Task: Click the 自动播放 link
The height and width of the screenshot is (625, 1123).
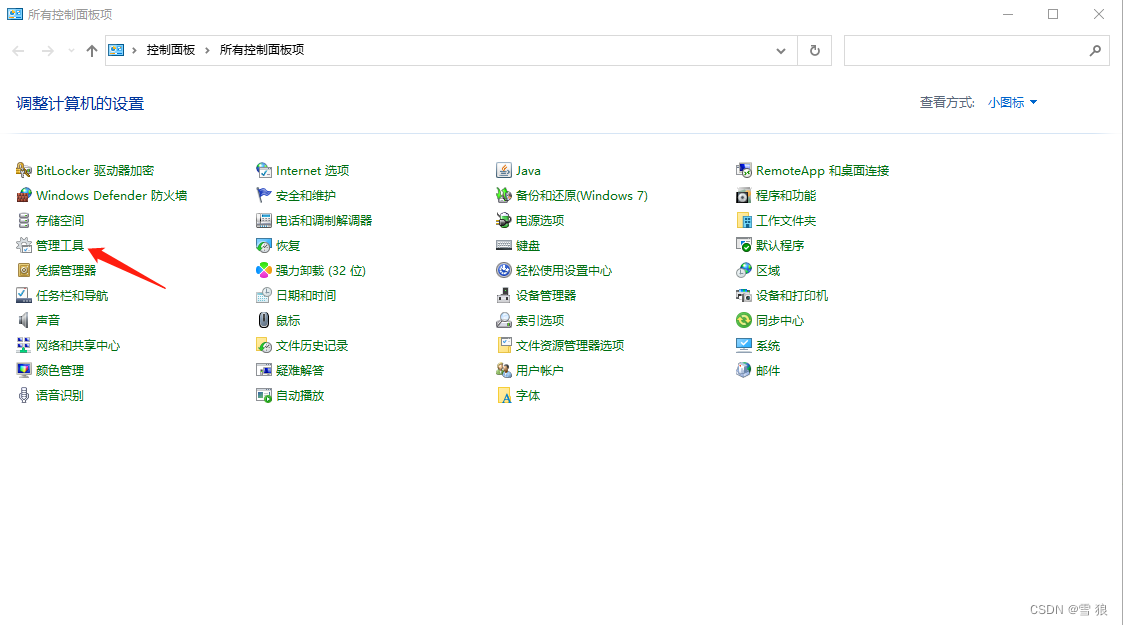Action: click(x=300, y=395)
